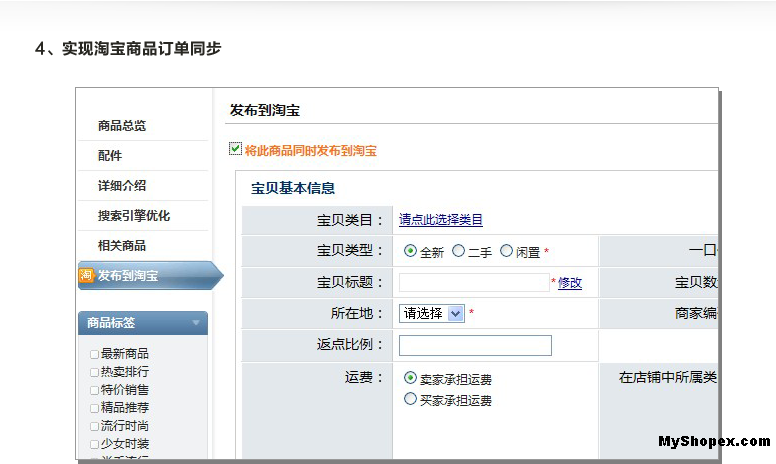
Task: Click the 宝贝类目 label
Action: pos(350,220)
